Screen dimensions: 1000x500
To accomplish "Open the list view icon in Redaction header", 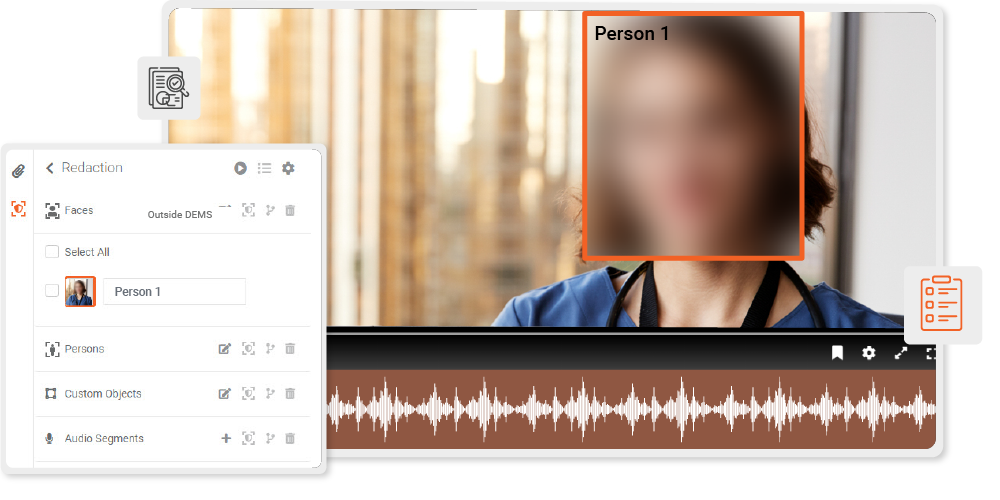I will pos(265,168).
